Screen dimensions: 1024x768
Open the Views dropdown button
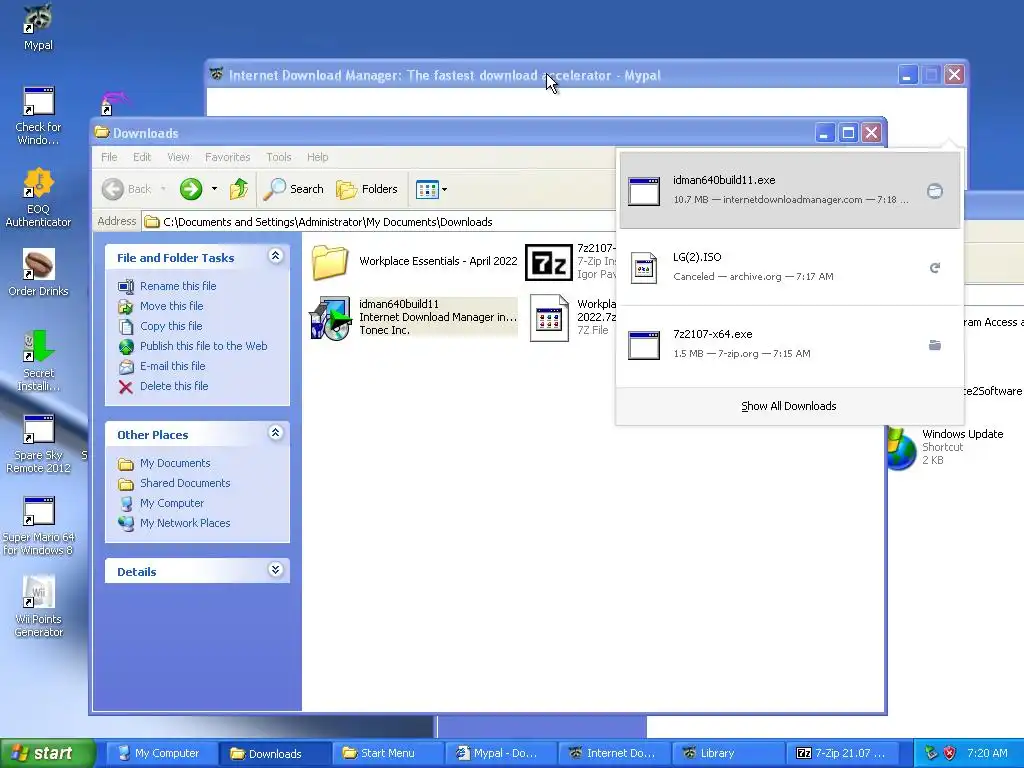pos(431,189)
